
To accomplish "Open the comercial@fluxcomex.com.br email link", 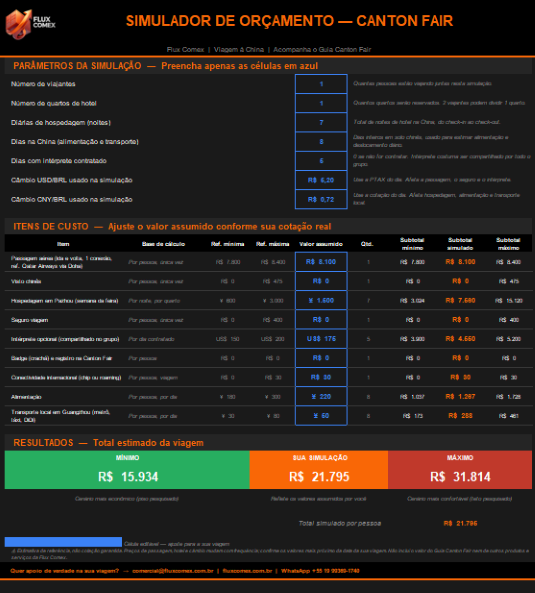I will 173,571.
